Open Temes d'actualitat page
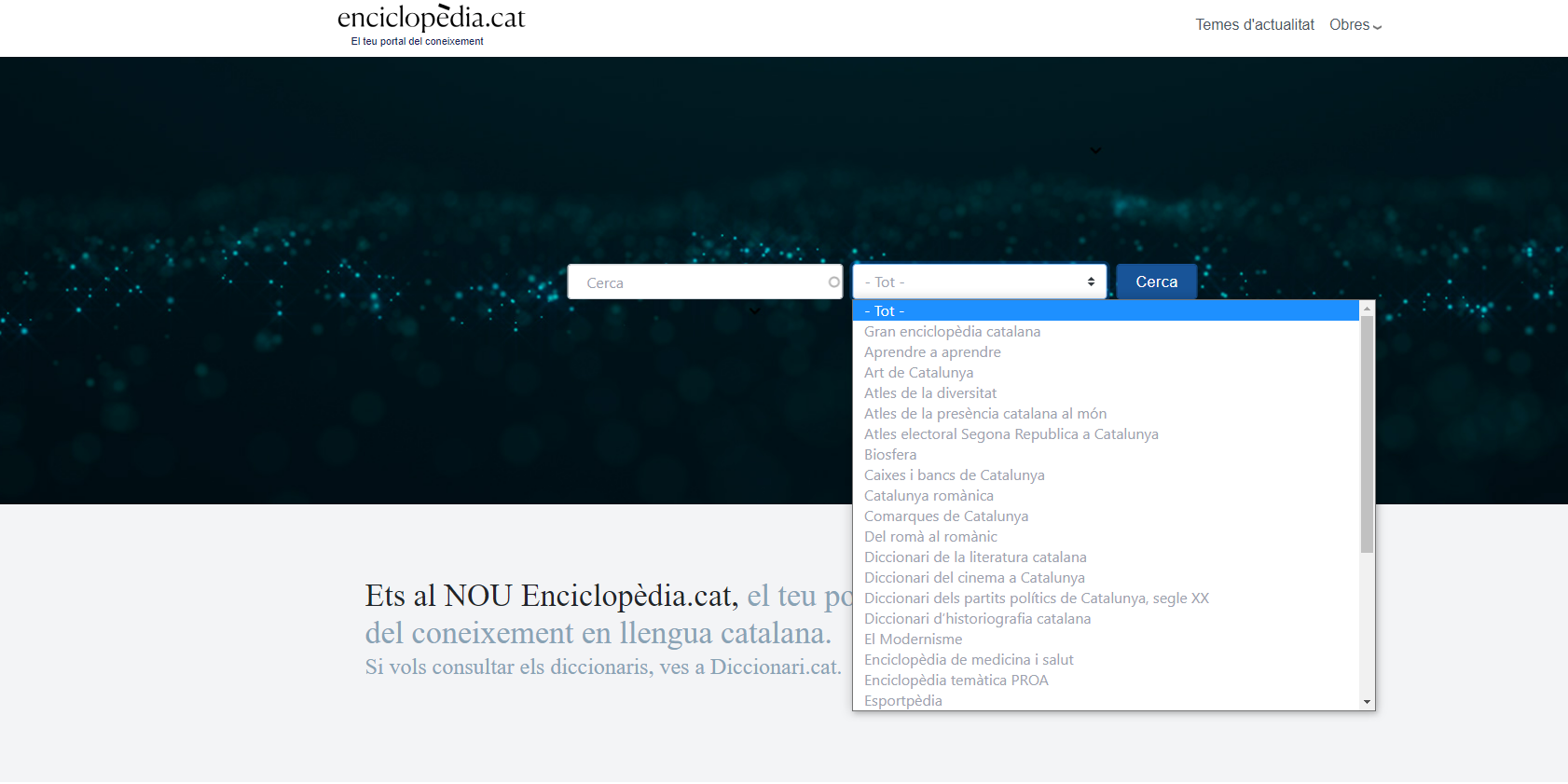The width and height of the screenshot is (1568, 784). coord(1254,25)
